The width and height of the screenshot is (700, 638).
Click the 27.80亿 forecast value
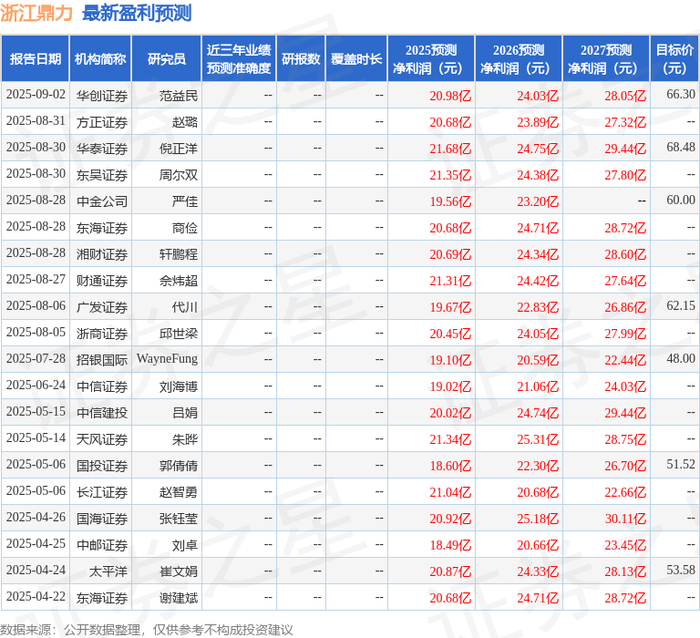[x=625, y=175]
